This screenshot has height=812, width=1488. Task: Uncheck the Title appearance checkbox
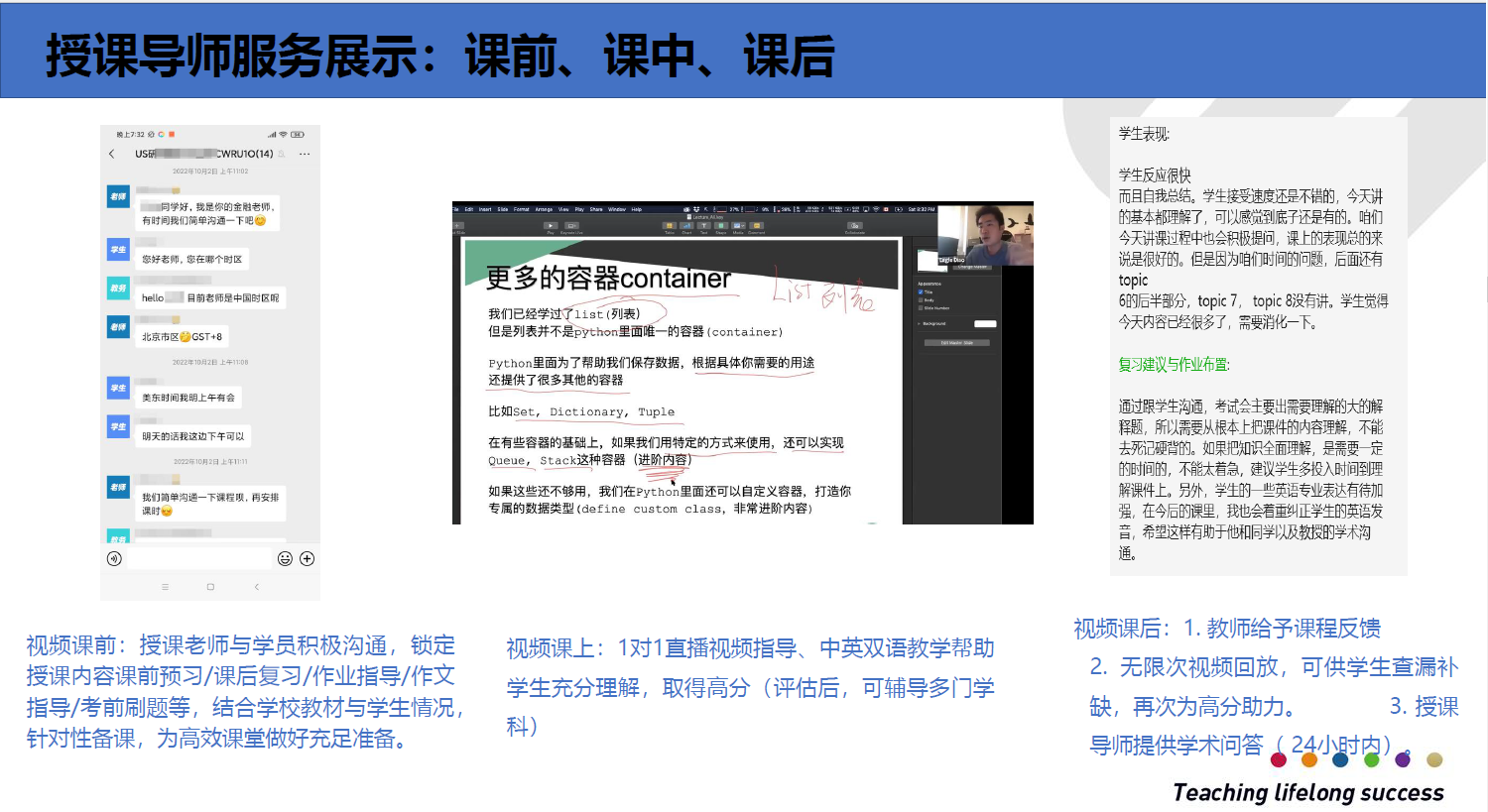click(921, 292)
